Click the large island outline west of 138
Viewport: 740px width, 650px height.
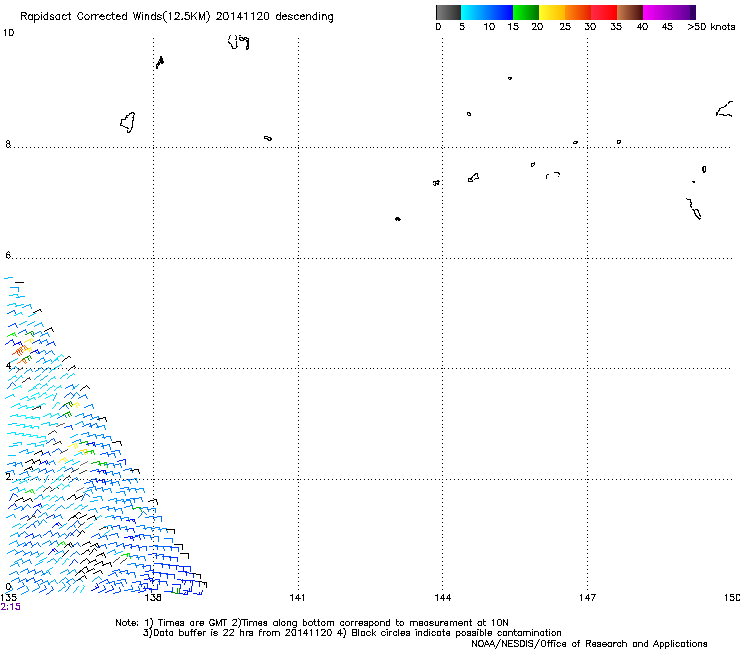click(x=127, y=122)
